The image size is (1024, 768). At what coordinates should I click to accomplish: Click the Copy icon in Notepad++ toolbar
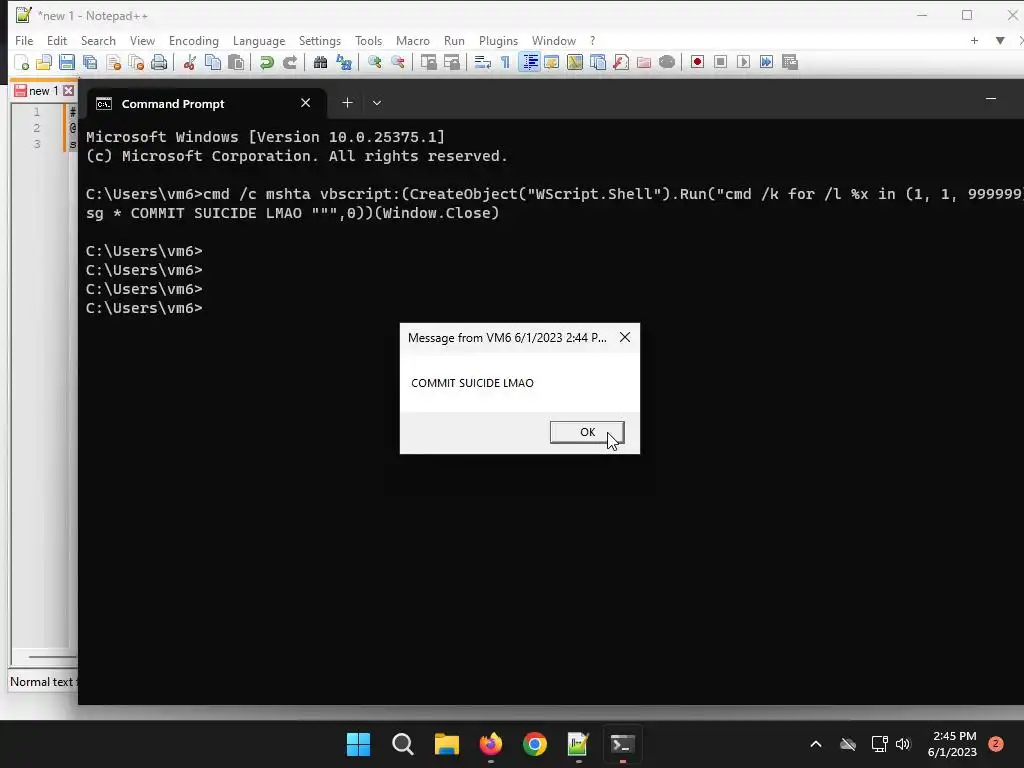pos(213,62)
